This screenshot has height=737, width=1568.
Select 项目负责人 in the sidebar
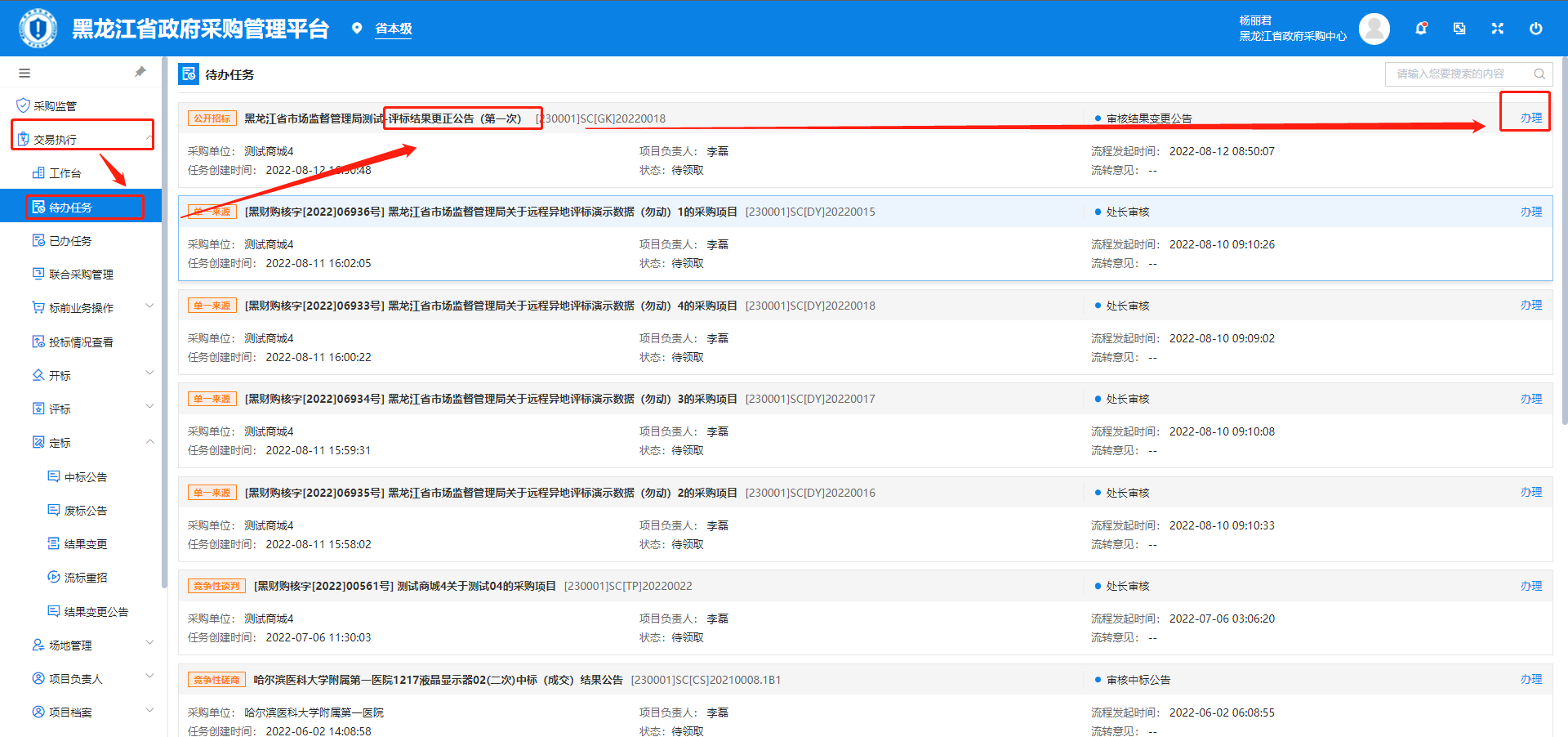pyautogui.click(x=75, y=678)
